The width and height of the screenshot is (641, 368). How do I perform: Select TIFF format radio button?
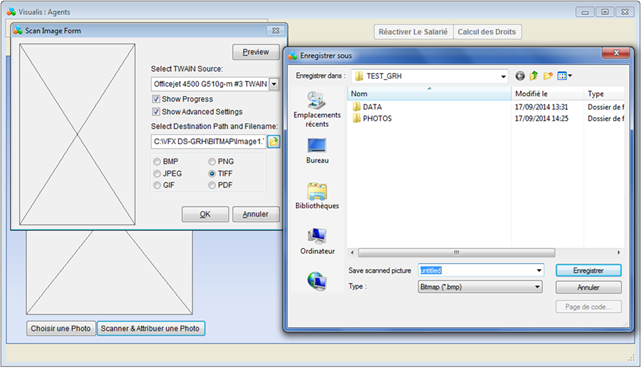tap(212, 174)
